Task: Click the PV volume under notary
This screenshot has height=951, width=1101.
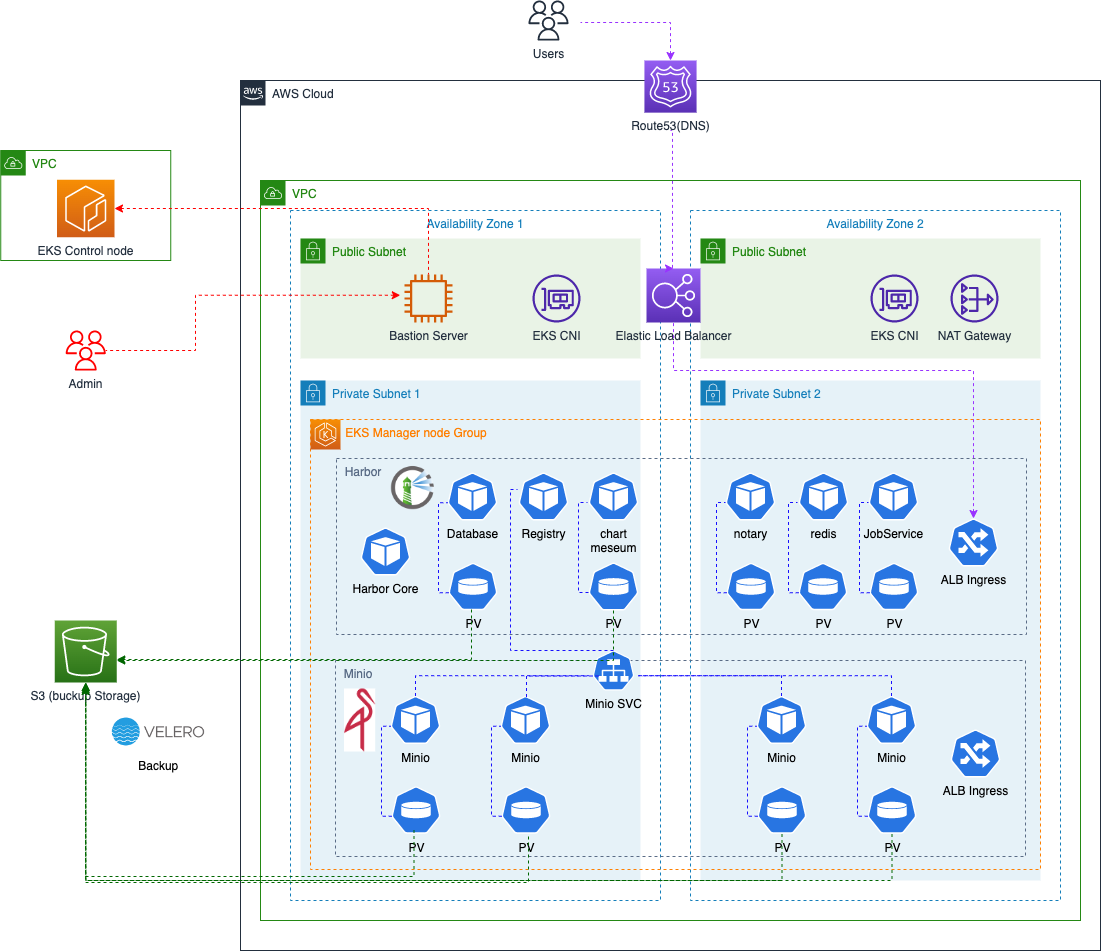Action: click(x=751, y=586)
